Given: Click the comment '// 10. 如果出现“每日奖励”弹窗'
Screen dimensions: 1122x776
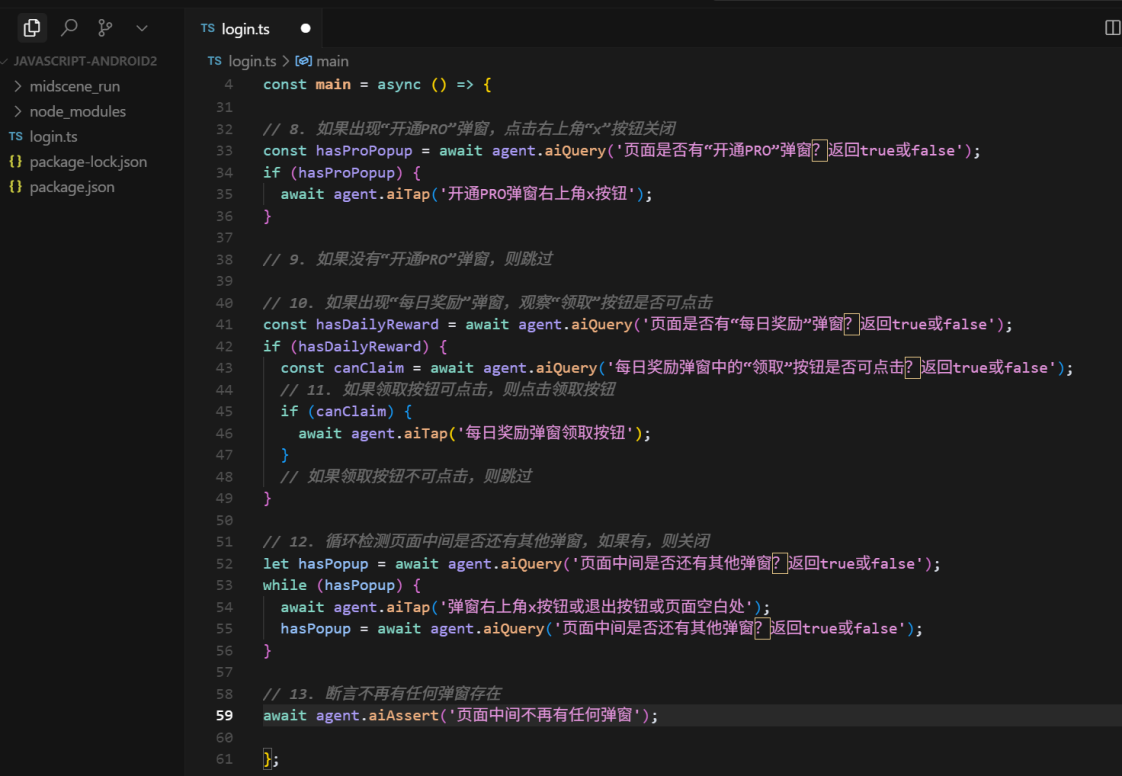Looking at the screenshot, I should point(487,303).
